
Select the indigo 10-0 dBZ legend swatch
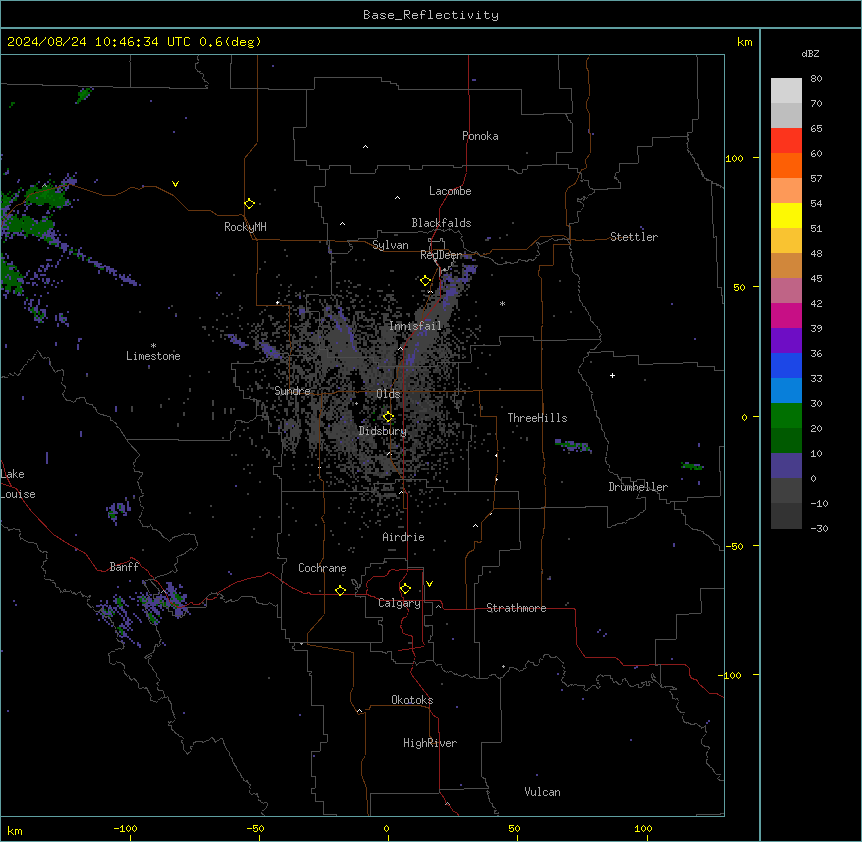[786, 466]
